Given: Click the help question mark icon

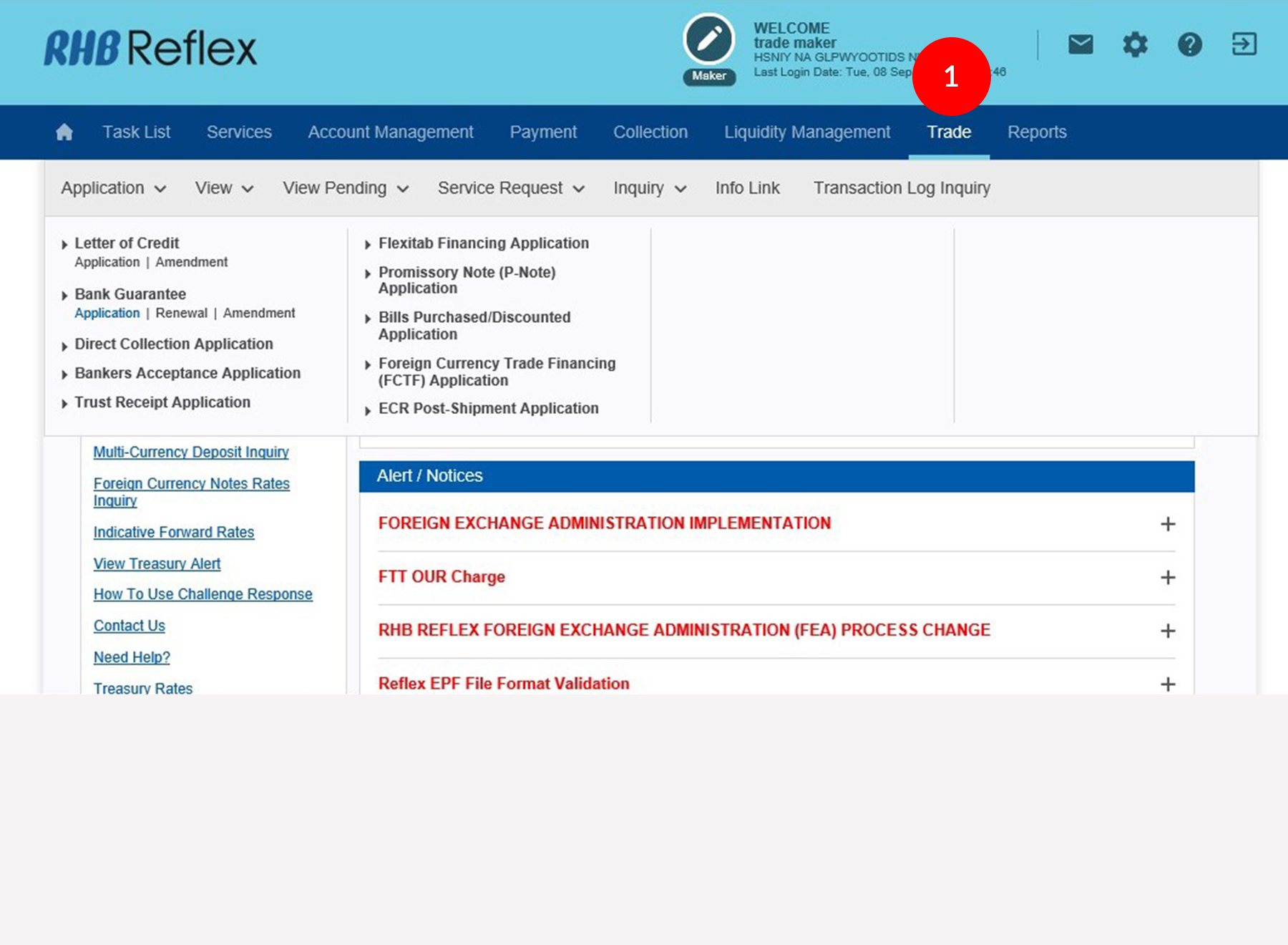Looking at the screenshot, I should 1189,44.
